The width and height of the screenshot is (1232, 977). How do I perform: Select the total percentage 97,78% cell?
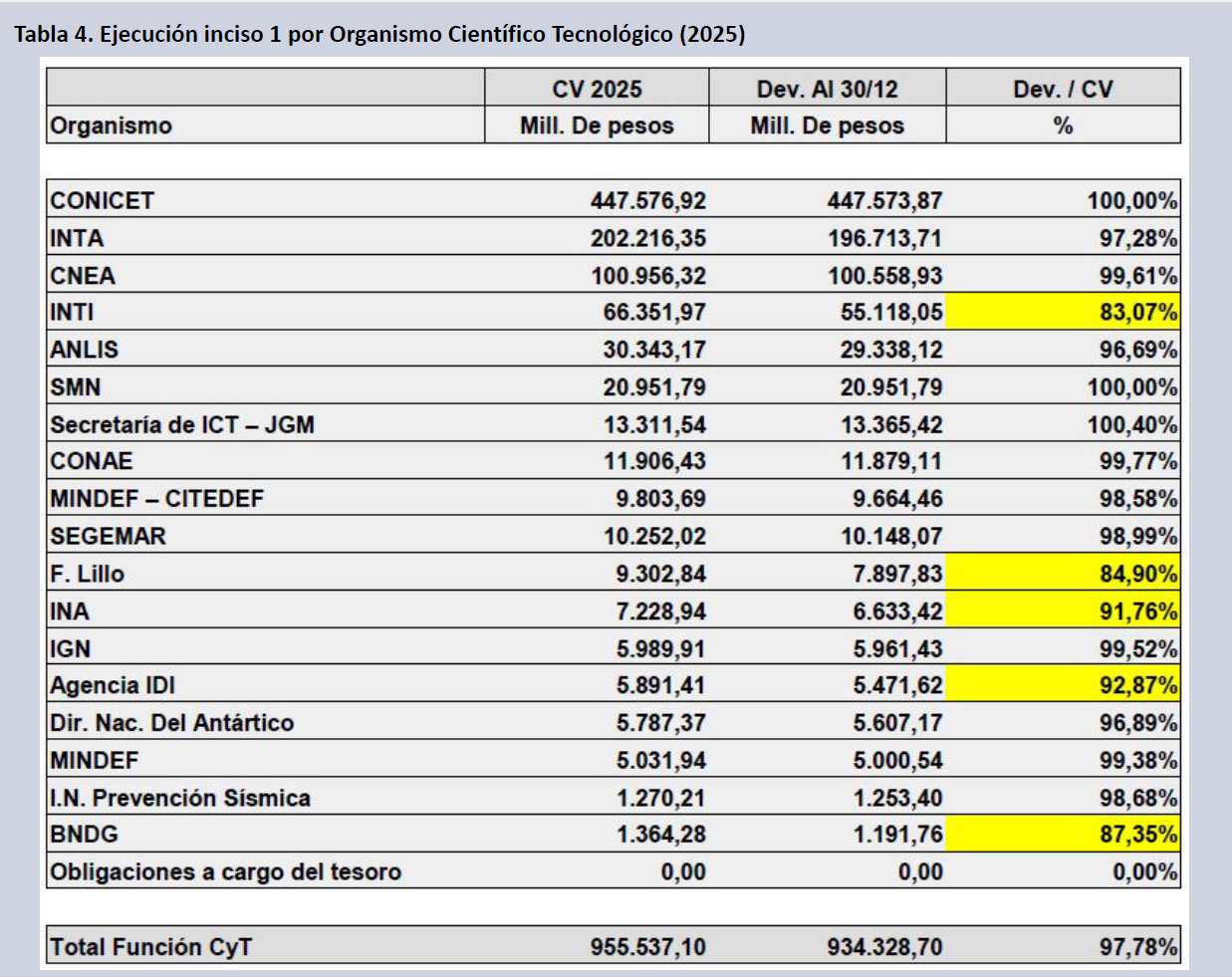tap(1137, 946)
